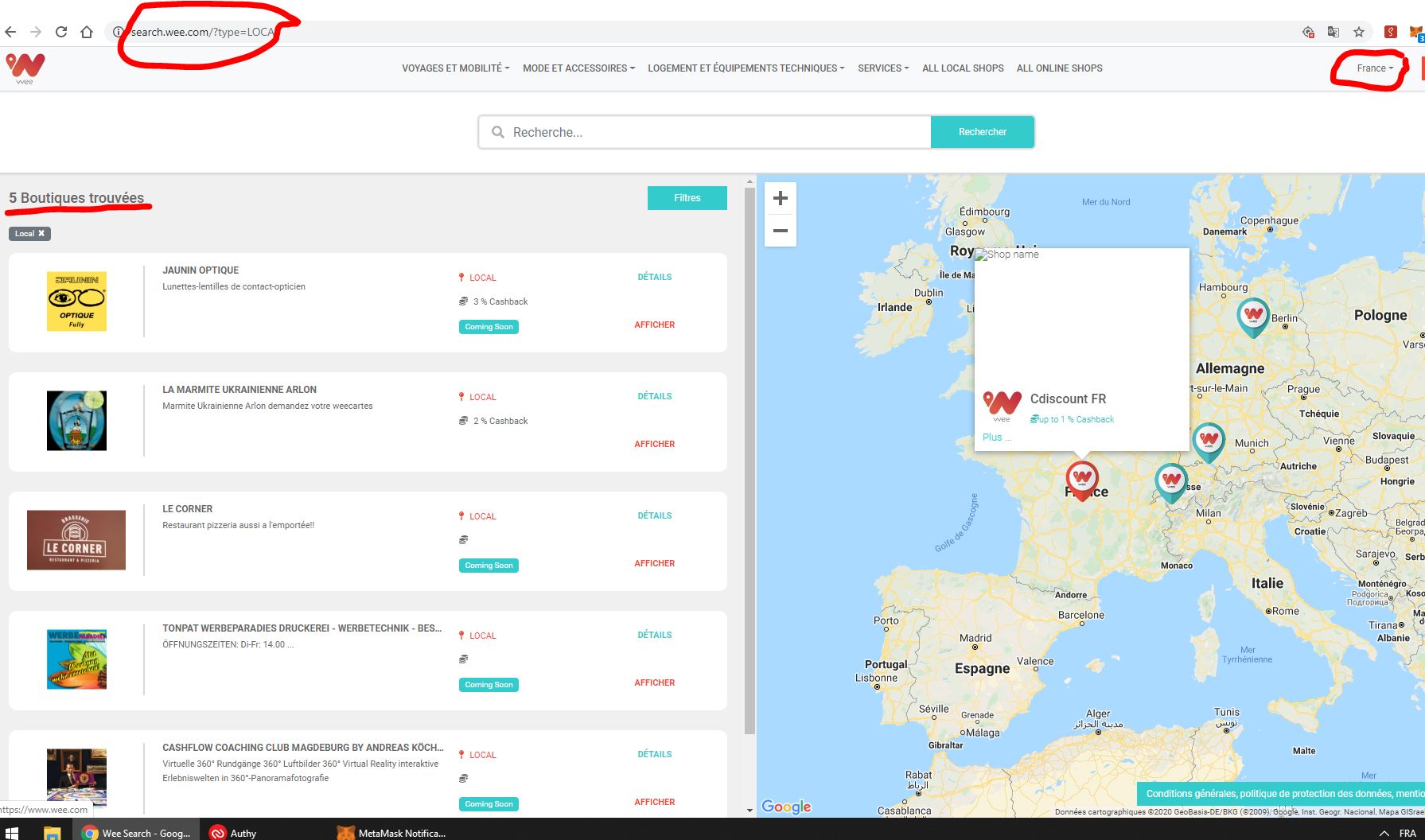Select the Wee map pin over Switzerland
Screen dimensions: 1425x840
[1171, 483]
